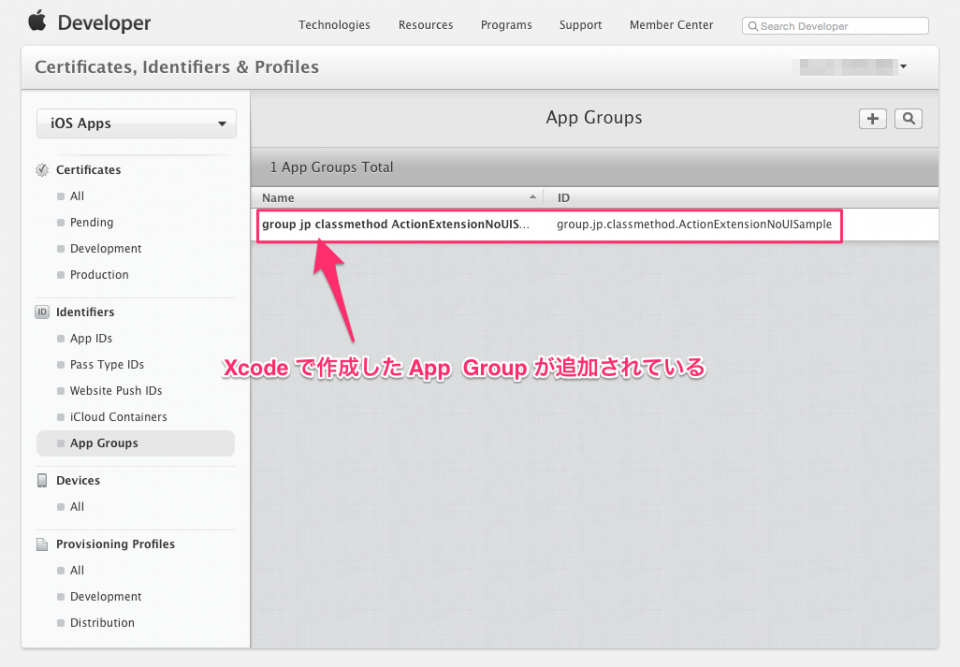This screenshot has height=667, width=960.
Task: Click the Identifiers ID badge icon
Action: [x=42, y=312]
